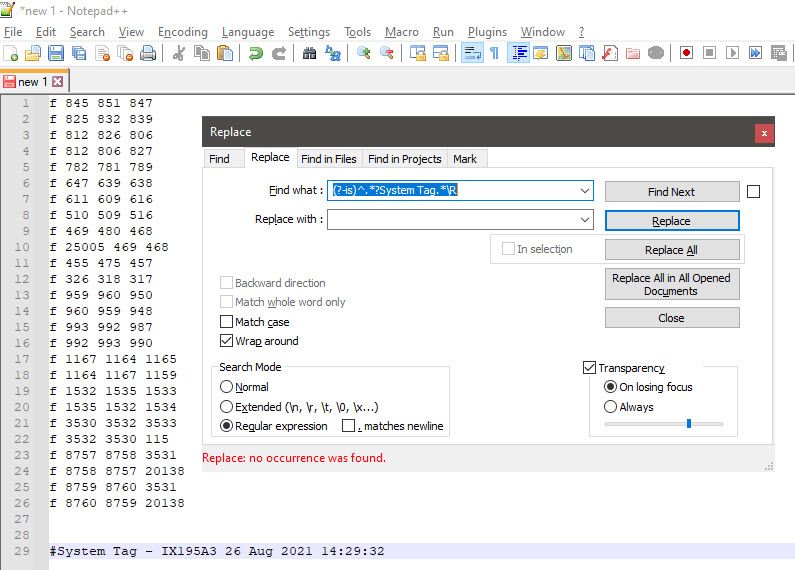Image resolution: width=795 pixels, height=570 pixels.
Task: Switch to Find in Files tab
Action: click(329, 159)
